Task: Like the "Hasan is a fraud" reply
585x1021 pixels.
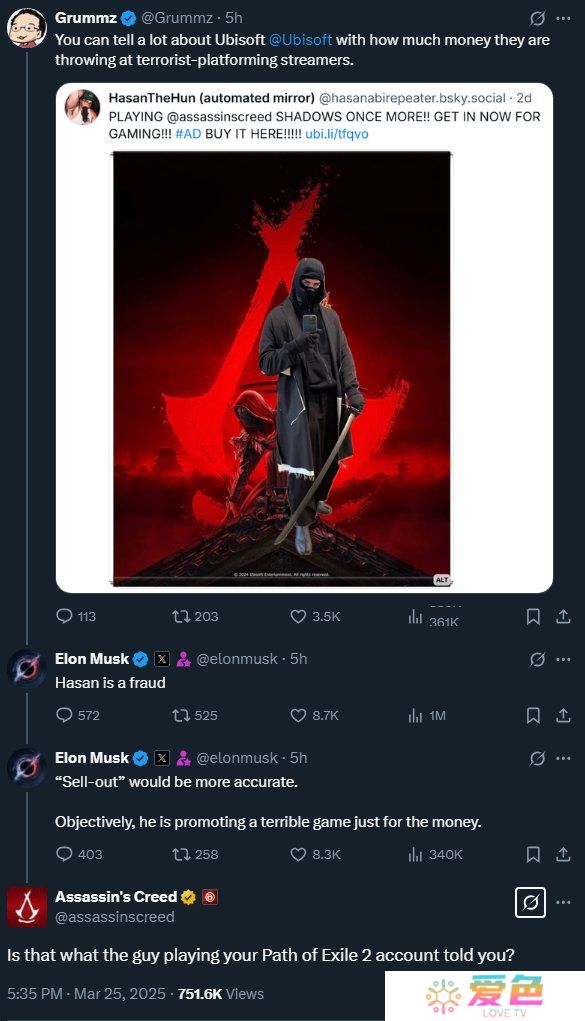Action: coord(298,715)
